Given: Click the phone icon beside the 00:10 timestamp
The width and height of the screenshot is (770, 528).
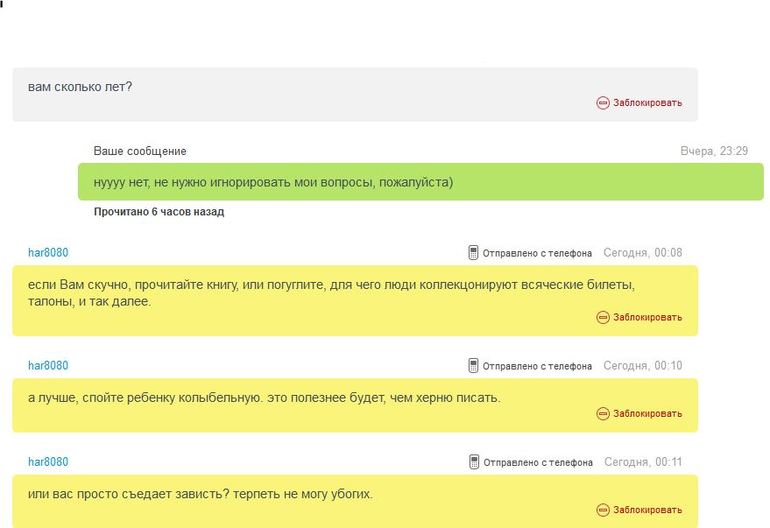Looking at the screenshot, I should tap(474, 366).
